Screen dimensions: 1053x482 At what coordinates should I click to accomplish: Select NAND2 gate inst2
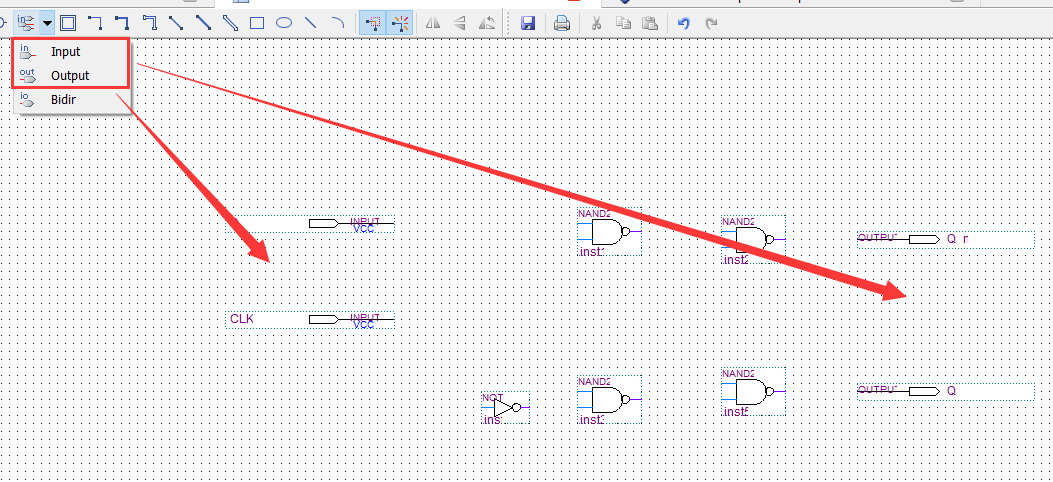753,239
